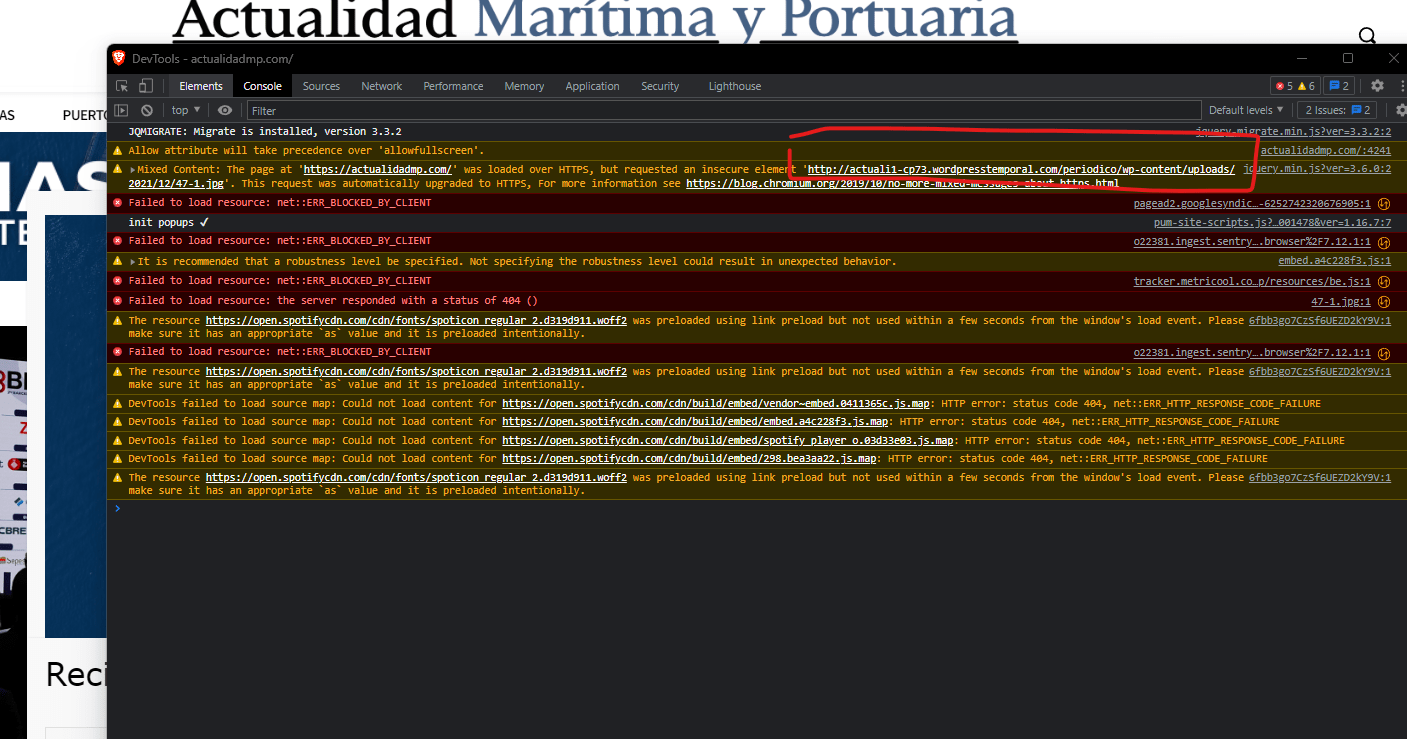Image resolution: width=1407 pixels, height=739 pixels.
Task: Open the blue issues badge in the tab bar
Action: (1340, 86)
